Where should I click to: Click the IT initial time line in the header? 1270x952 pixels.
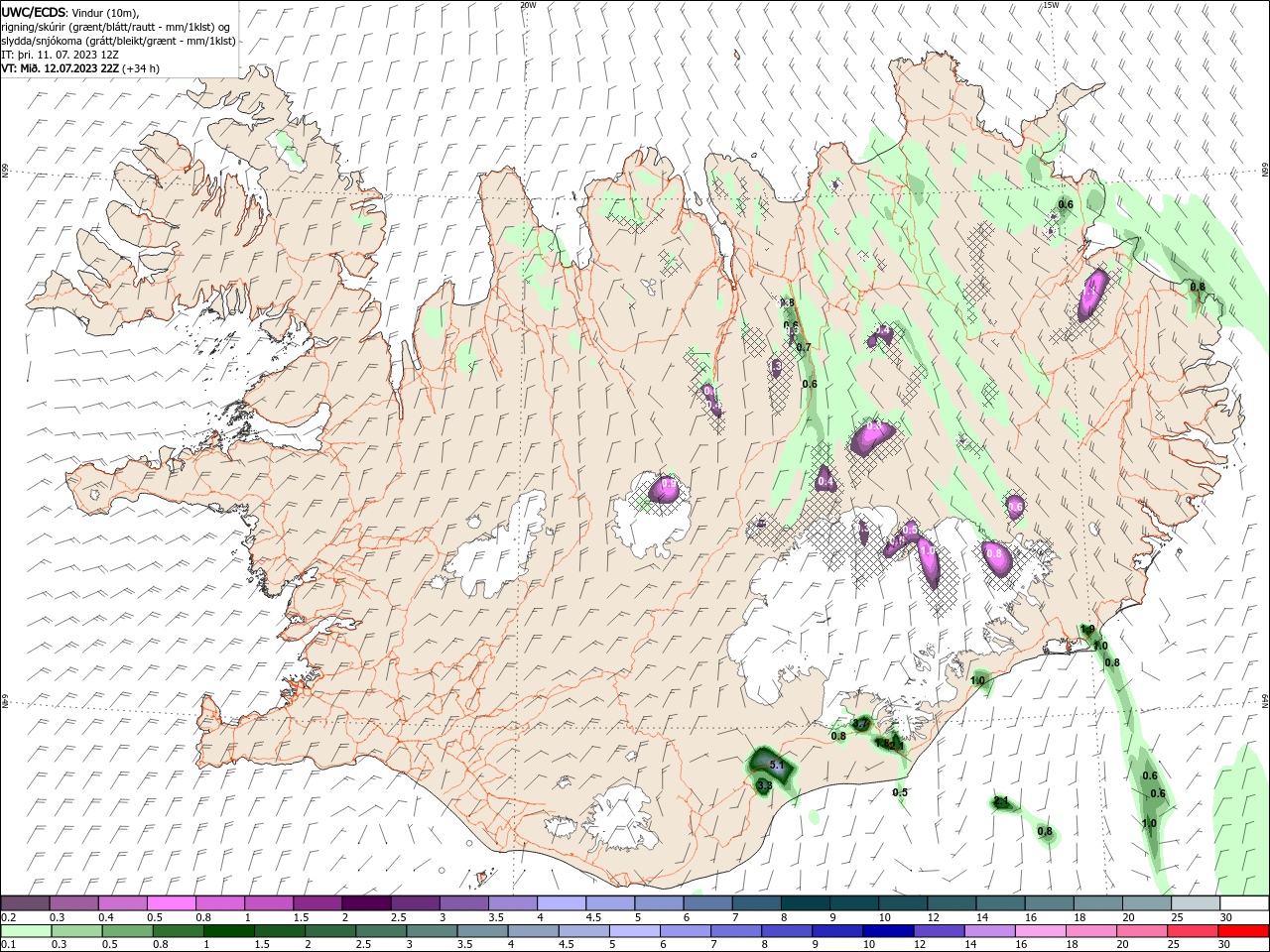point(61,55)
